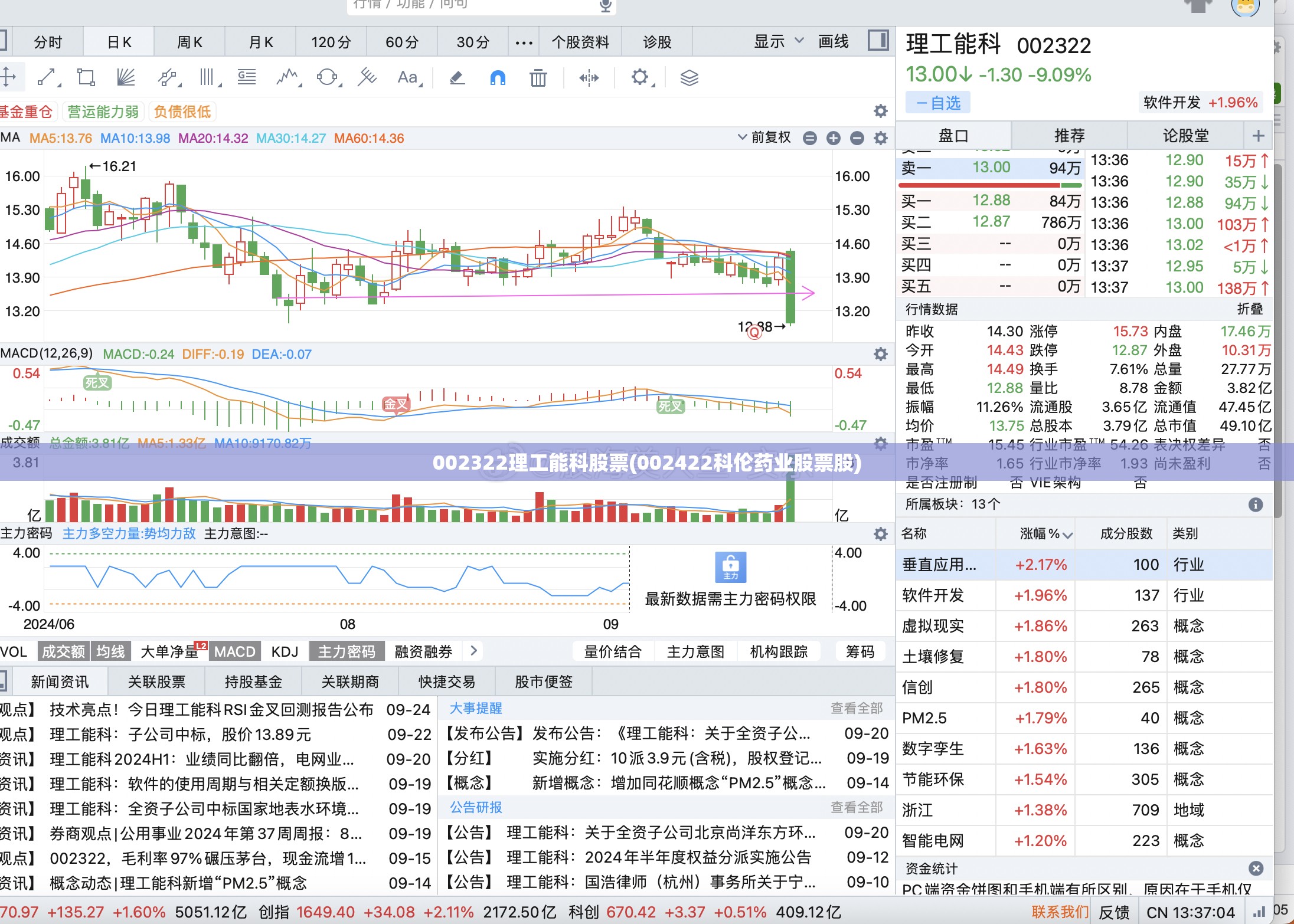
Task: Click the right panel vertical scrollbar
Action: point(1278,342)
